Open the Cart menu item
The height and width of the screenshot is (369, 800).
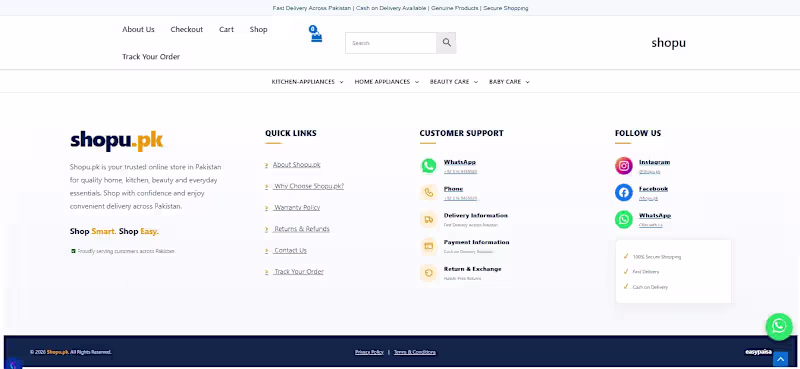point(227,30)
